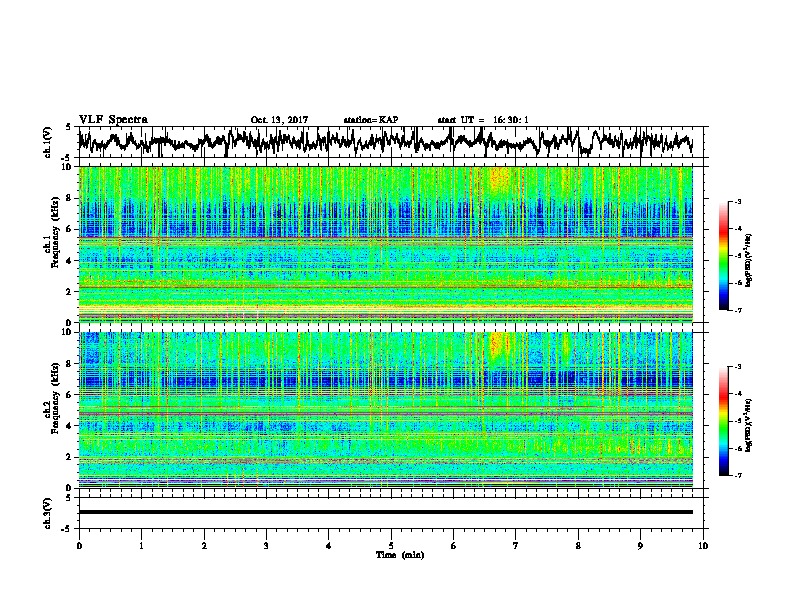792x612 pixels.
Task: Click the "Time (min)" axis label
Action: 400,555
